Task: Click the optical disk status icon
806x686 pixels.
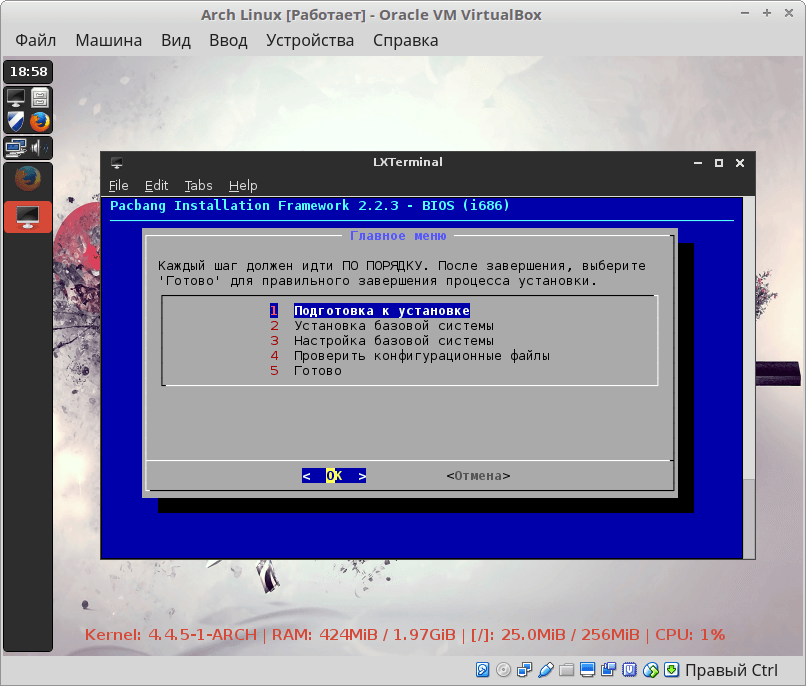Action: (503, 669)
